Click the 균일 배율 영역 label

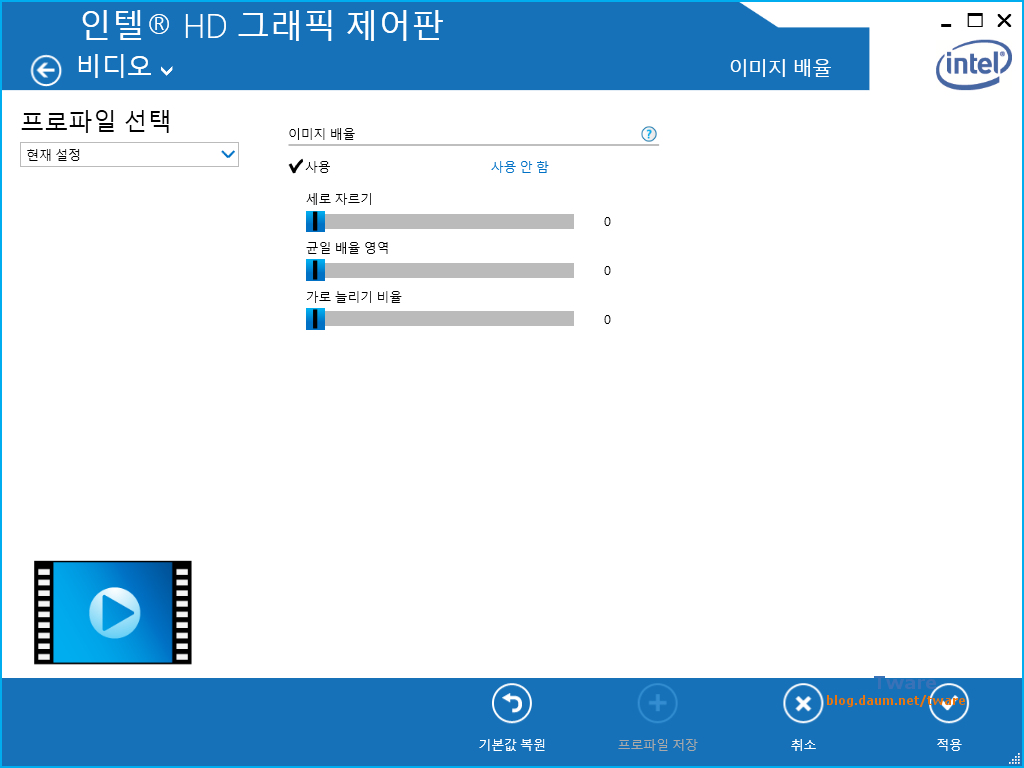click(347, 248)
